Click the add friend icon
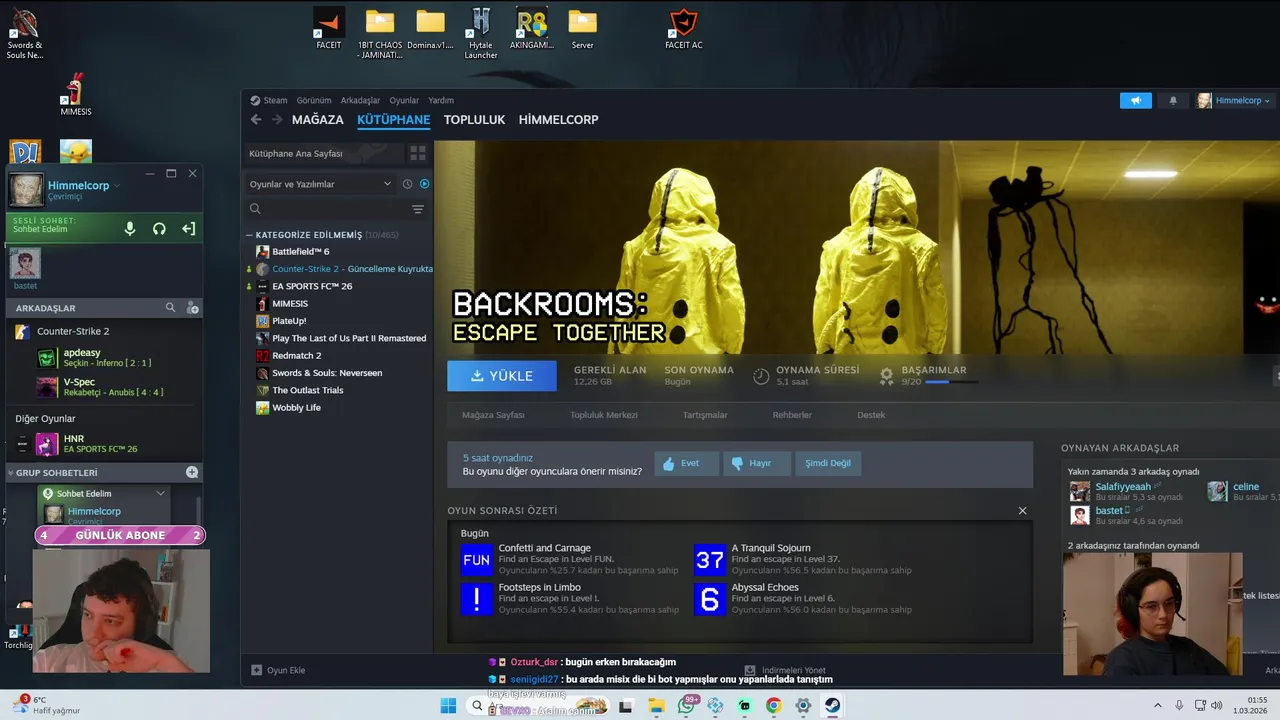 [192, 308]
